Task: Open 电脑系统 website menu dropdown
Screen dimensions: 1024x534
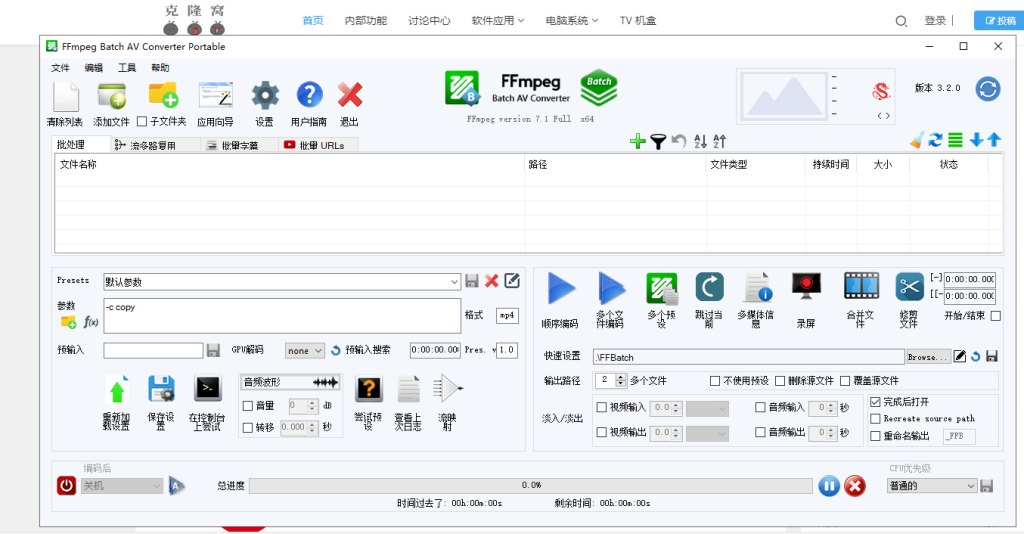Action: coord(572,20)
